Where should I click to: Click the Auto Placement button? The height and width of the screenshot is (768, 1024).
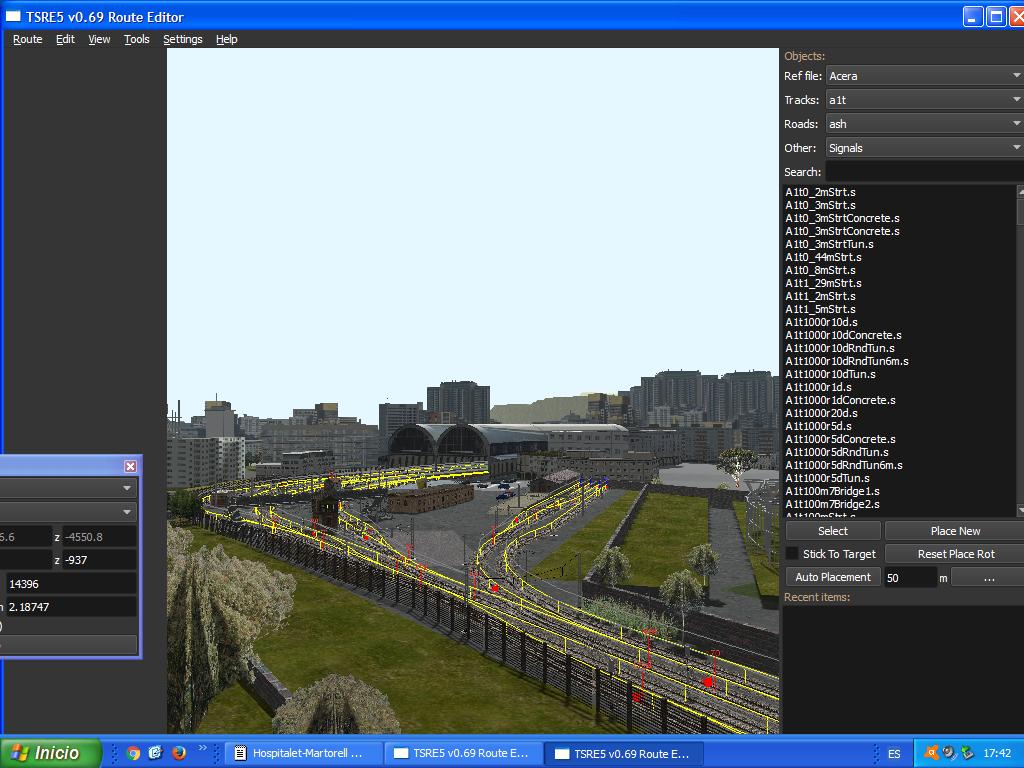click(x=832, y=577)
